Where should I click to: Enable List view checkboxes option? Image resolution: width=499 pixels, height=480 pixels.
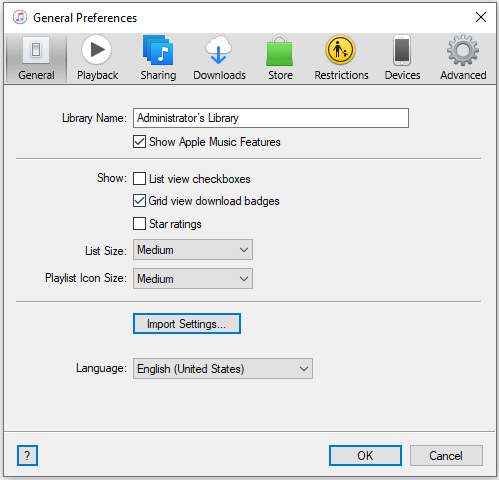pyautogui.click(x=139, y=179)
